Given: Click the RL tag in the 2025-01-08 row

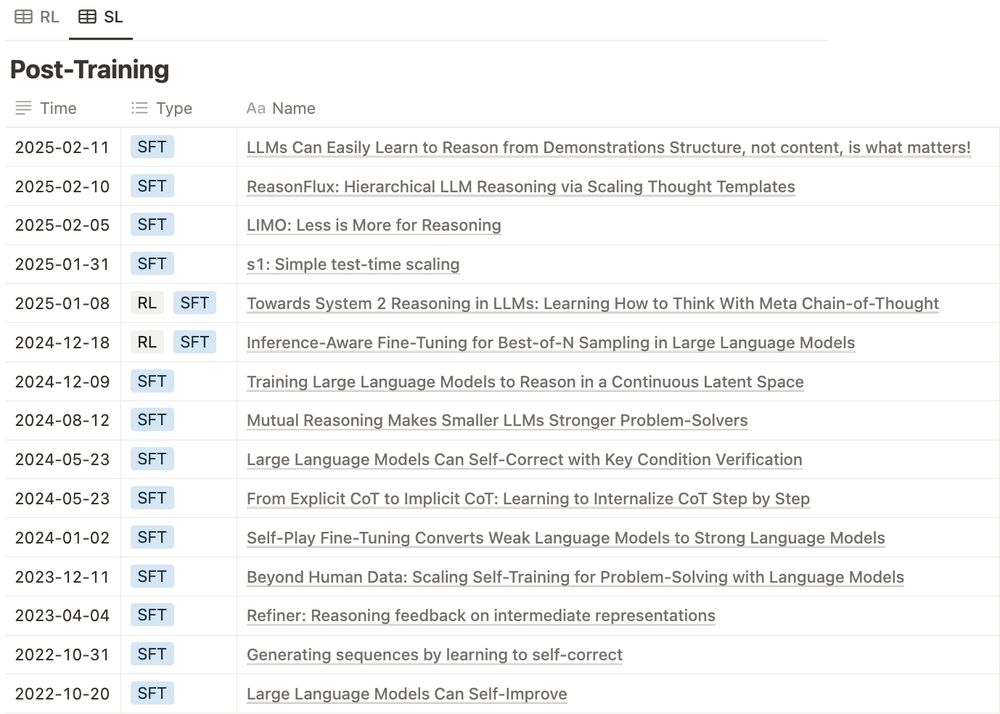Looking at the screenshot, I should tap(147, 303).
